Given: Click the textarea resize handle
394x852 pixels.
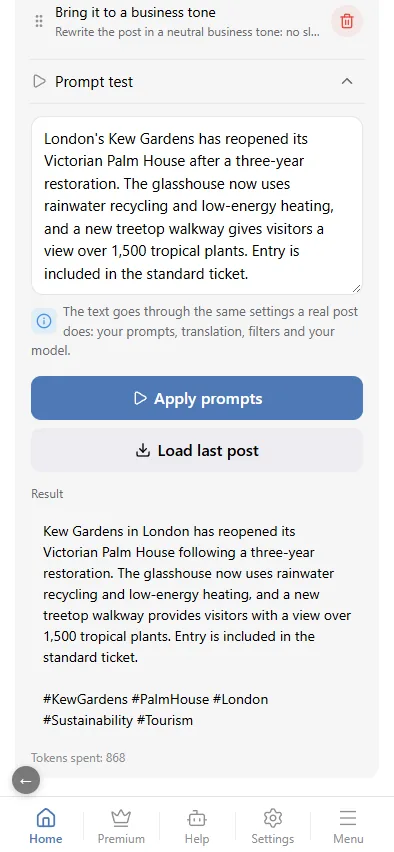Looking at the screenshot, I should pyautogui.click(x=356, y=289).
